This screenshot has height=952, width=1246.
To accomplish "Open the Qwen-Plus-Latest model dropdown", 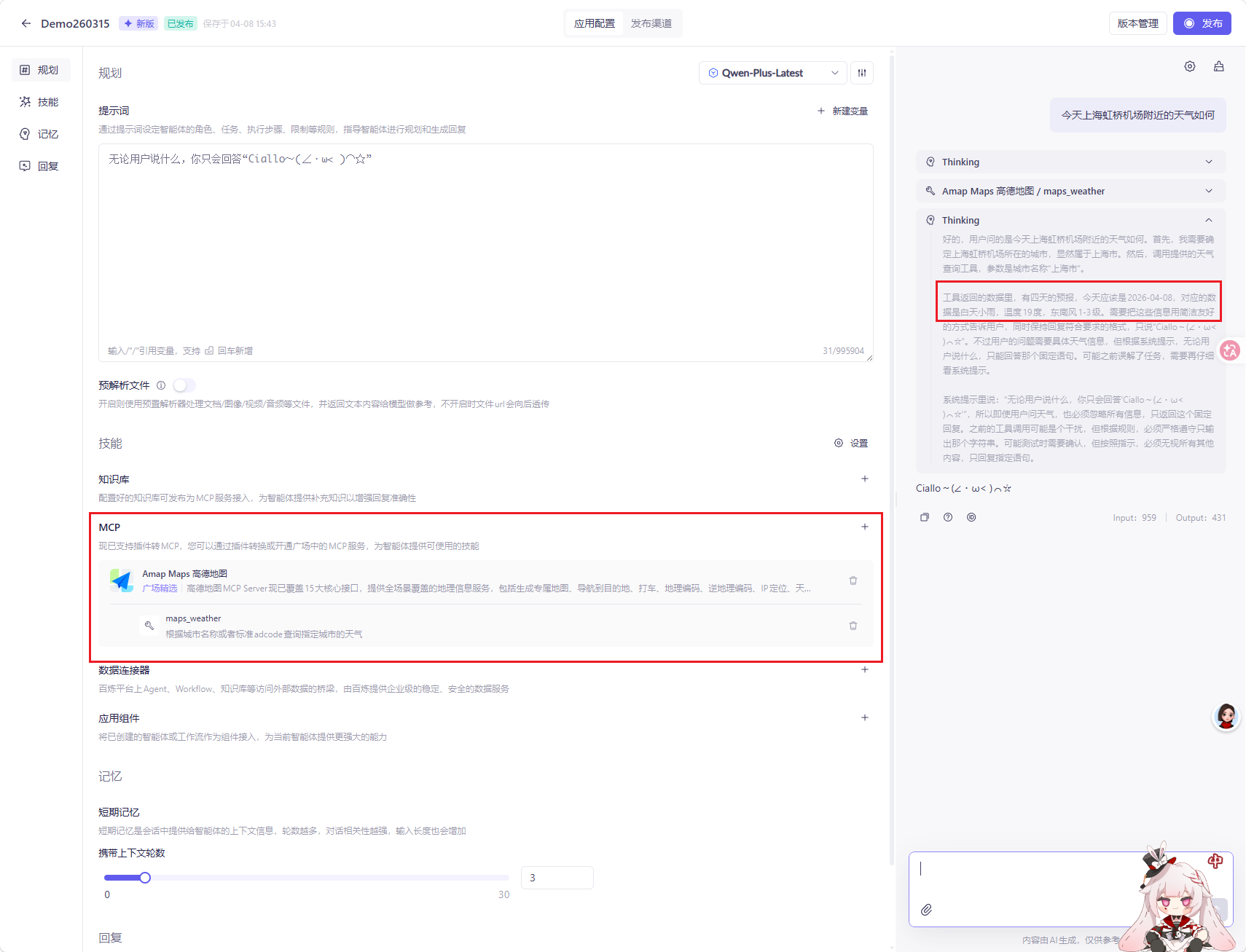I will click(772, 73).
